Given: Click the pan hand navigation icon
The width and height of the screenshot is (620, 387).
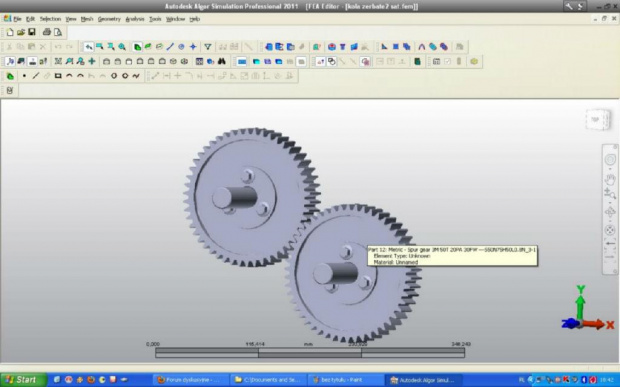Looking at the screenshot, I should 610,179.
